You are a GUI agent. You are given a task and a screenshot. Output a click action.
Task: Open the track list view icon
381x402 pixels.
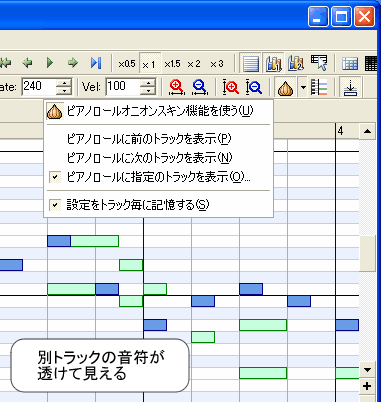(x=250, y=63)
